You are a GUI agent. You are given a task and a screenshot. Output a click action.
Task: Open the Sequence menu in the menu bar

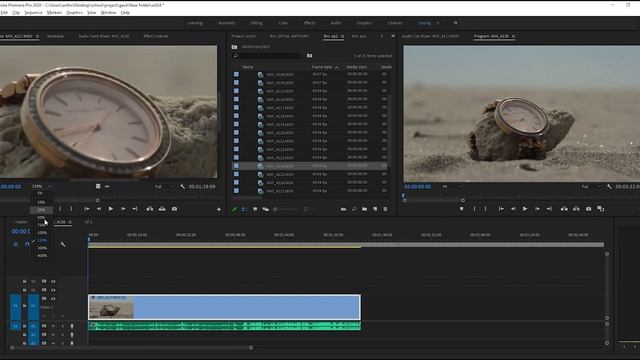pos(33,13)
